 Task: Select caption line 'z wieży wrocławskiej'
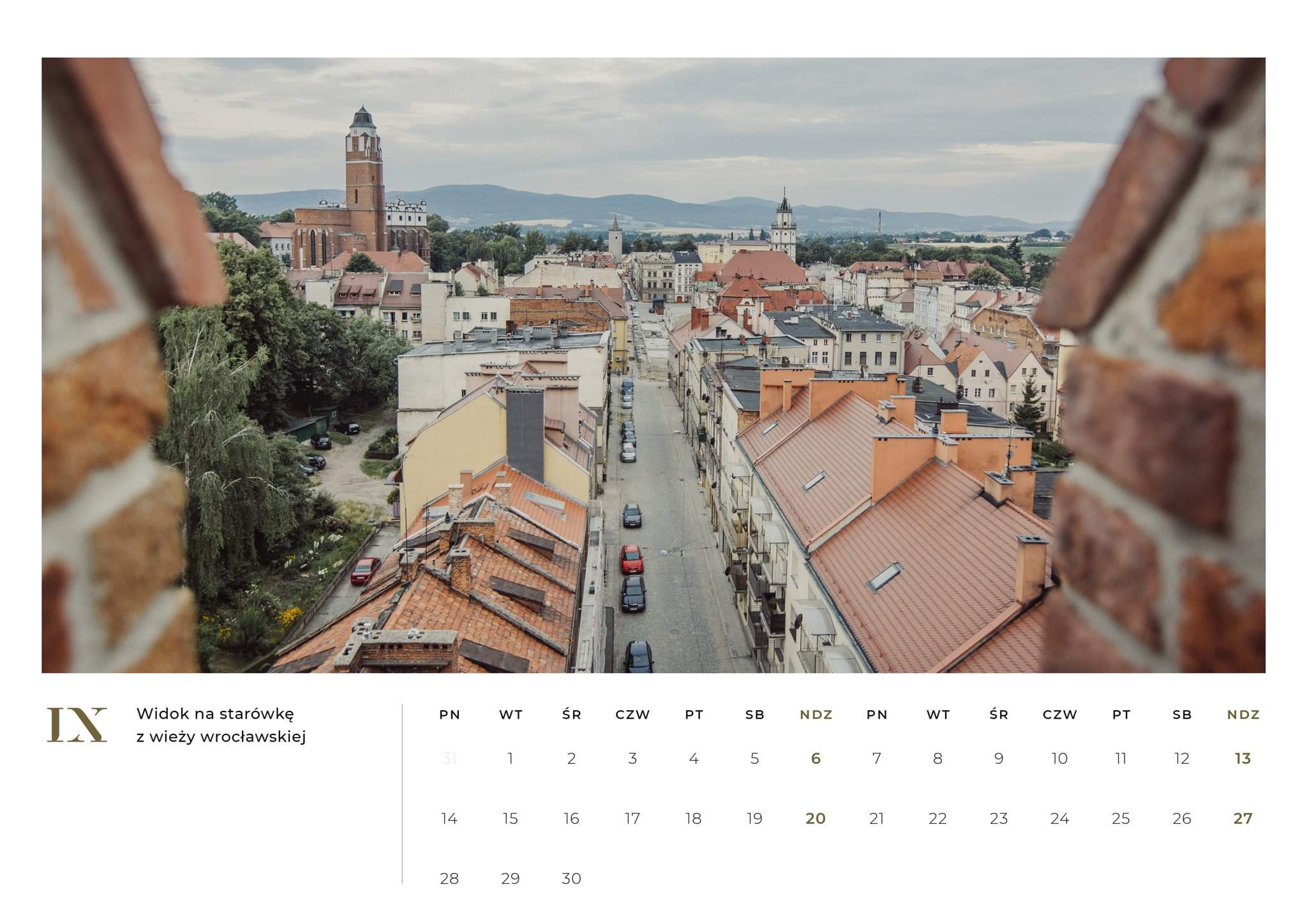coord(221,737)
